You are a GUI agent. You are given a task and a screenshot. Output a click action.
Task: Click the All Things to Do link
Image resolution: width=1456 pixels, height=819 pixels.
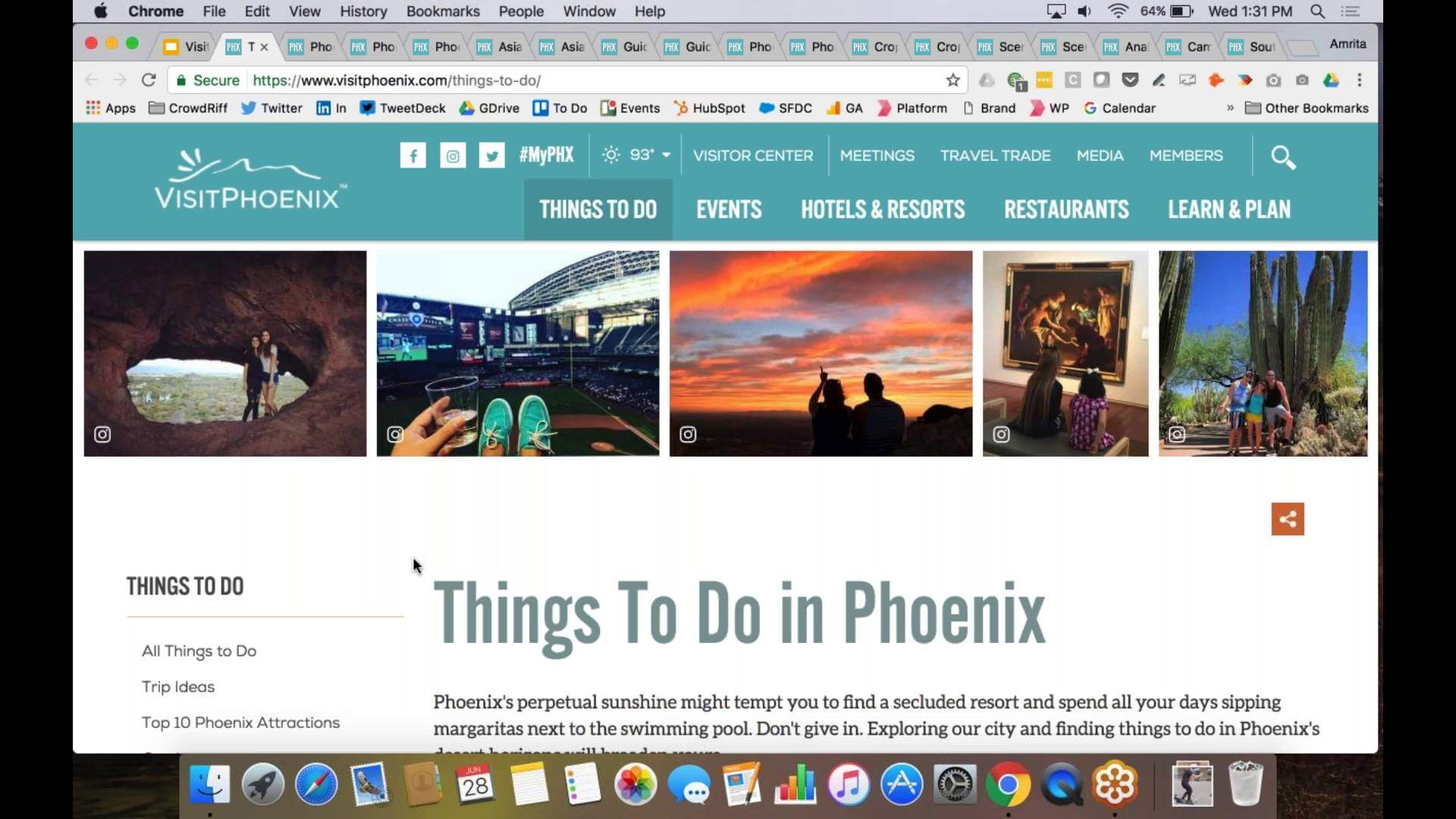pos(200,650)
